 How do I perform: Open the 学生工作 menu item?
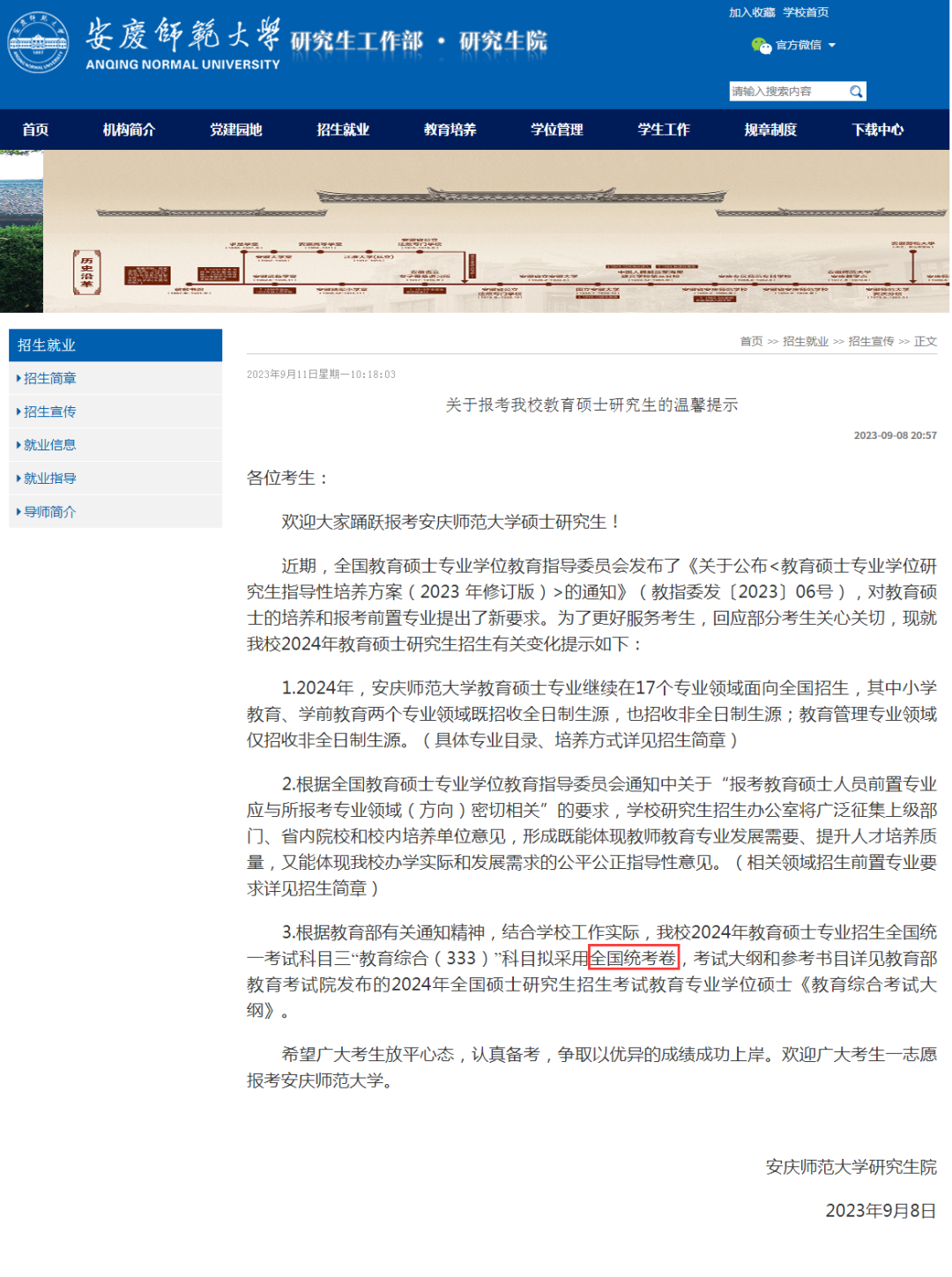coord(664,130)
